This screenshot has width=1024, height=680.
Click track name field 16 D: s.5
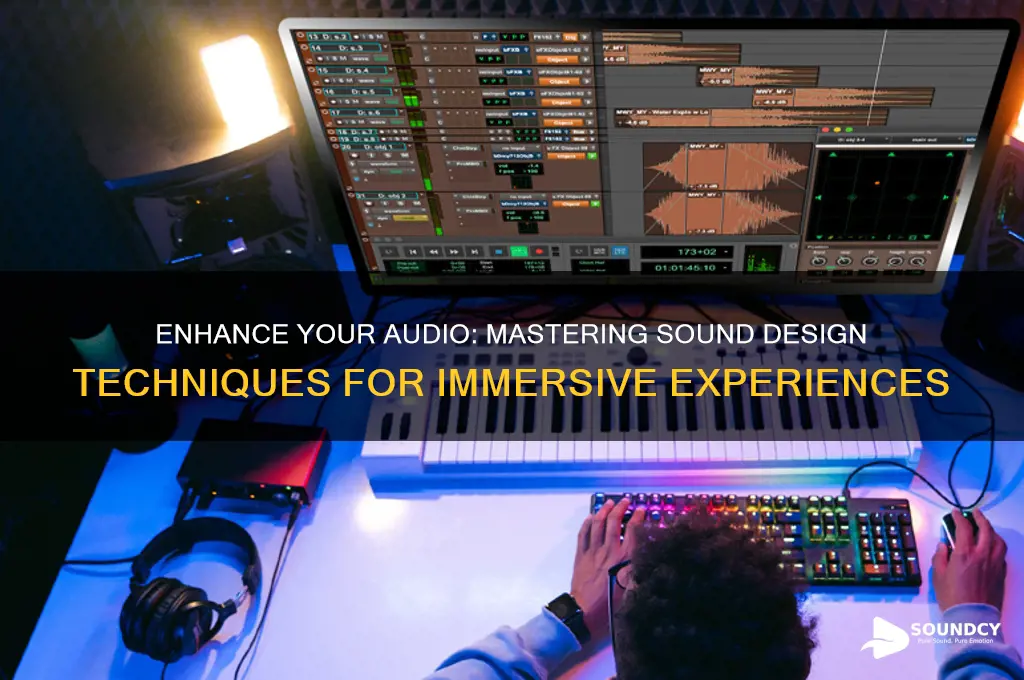[x=358, y=91]
